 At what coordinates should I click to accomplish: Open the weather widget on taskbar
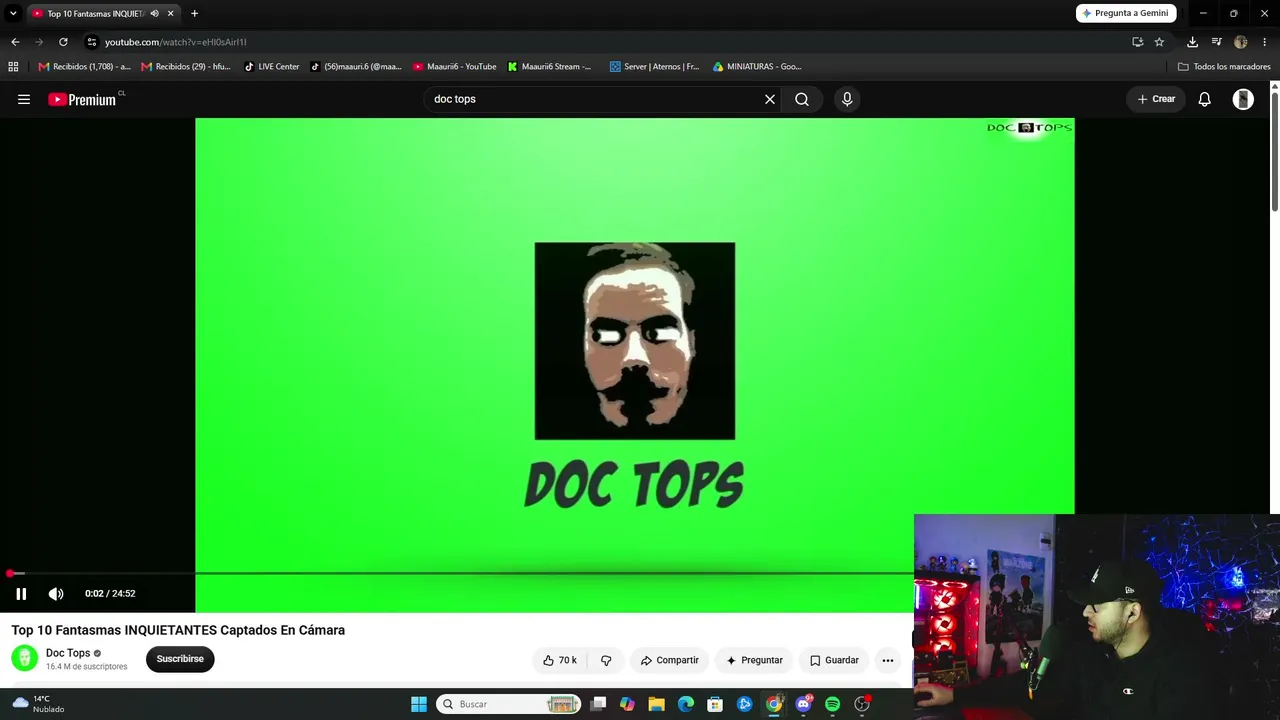40,704
